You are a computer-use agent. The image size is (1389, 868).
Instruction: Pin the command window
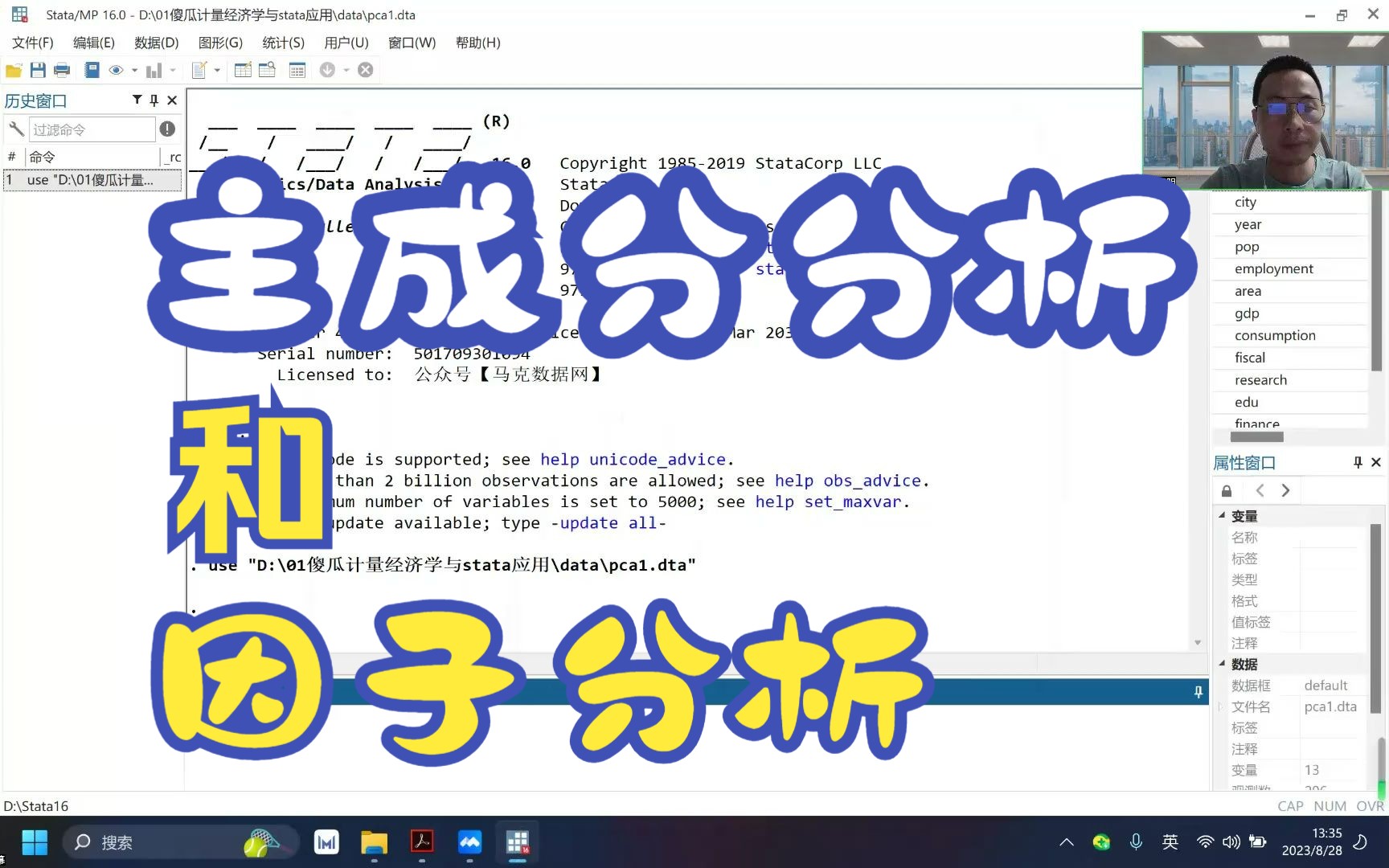click(x=1198, y=692)
